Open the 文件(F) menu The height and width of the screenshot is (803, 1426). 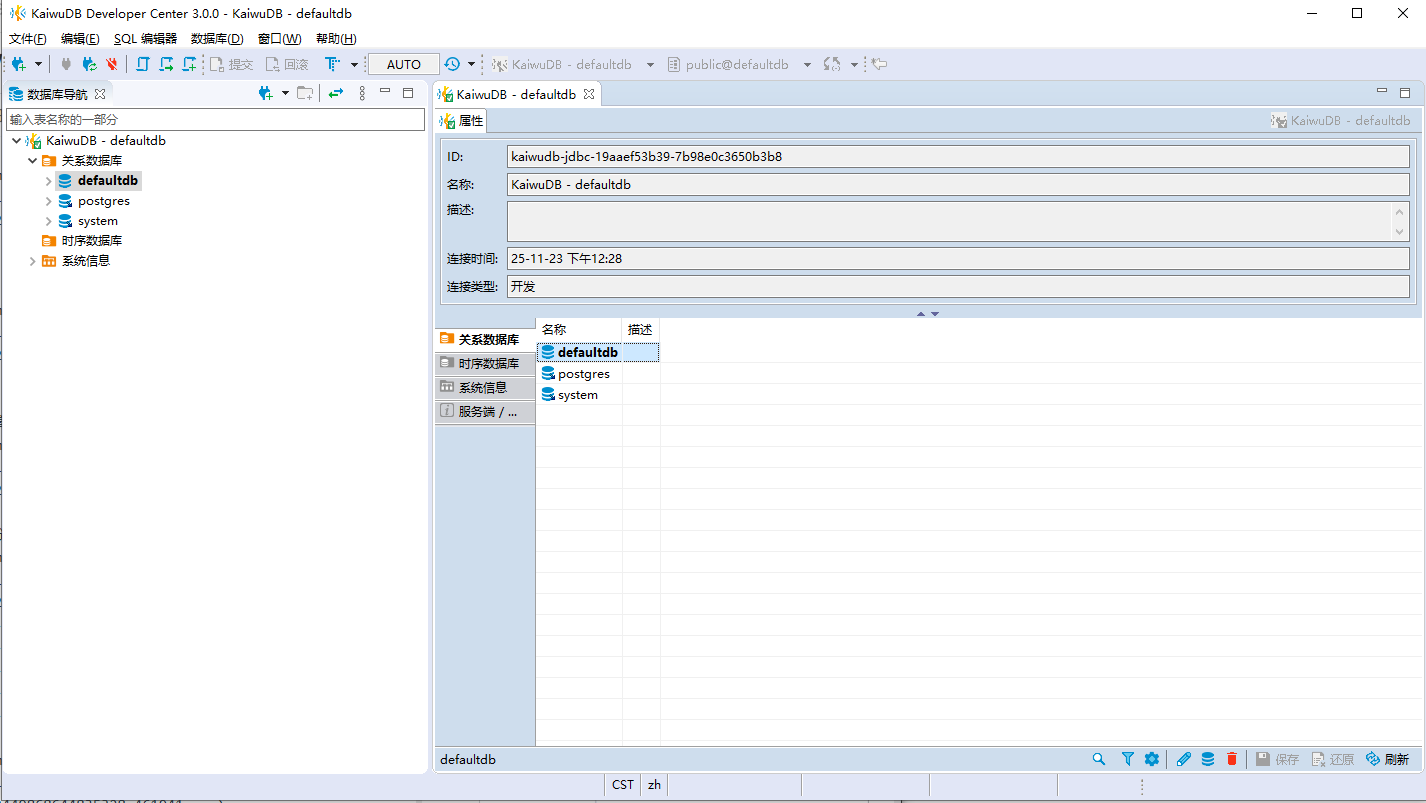pyautogui.click(x=28, y=39)
